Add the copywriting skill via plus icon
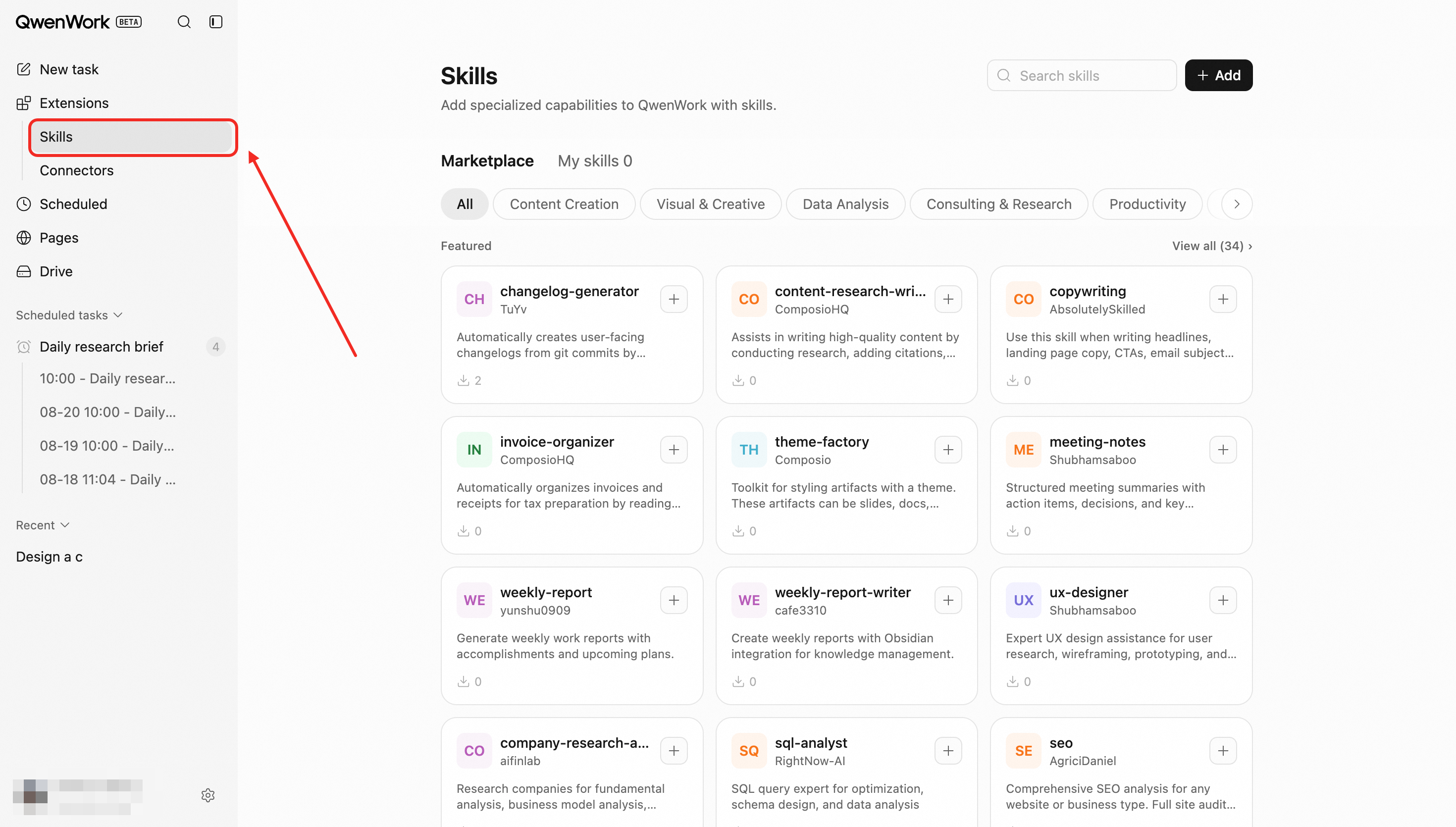This screenshot has height=827, width=1456. [x=1223, y=299]
